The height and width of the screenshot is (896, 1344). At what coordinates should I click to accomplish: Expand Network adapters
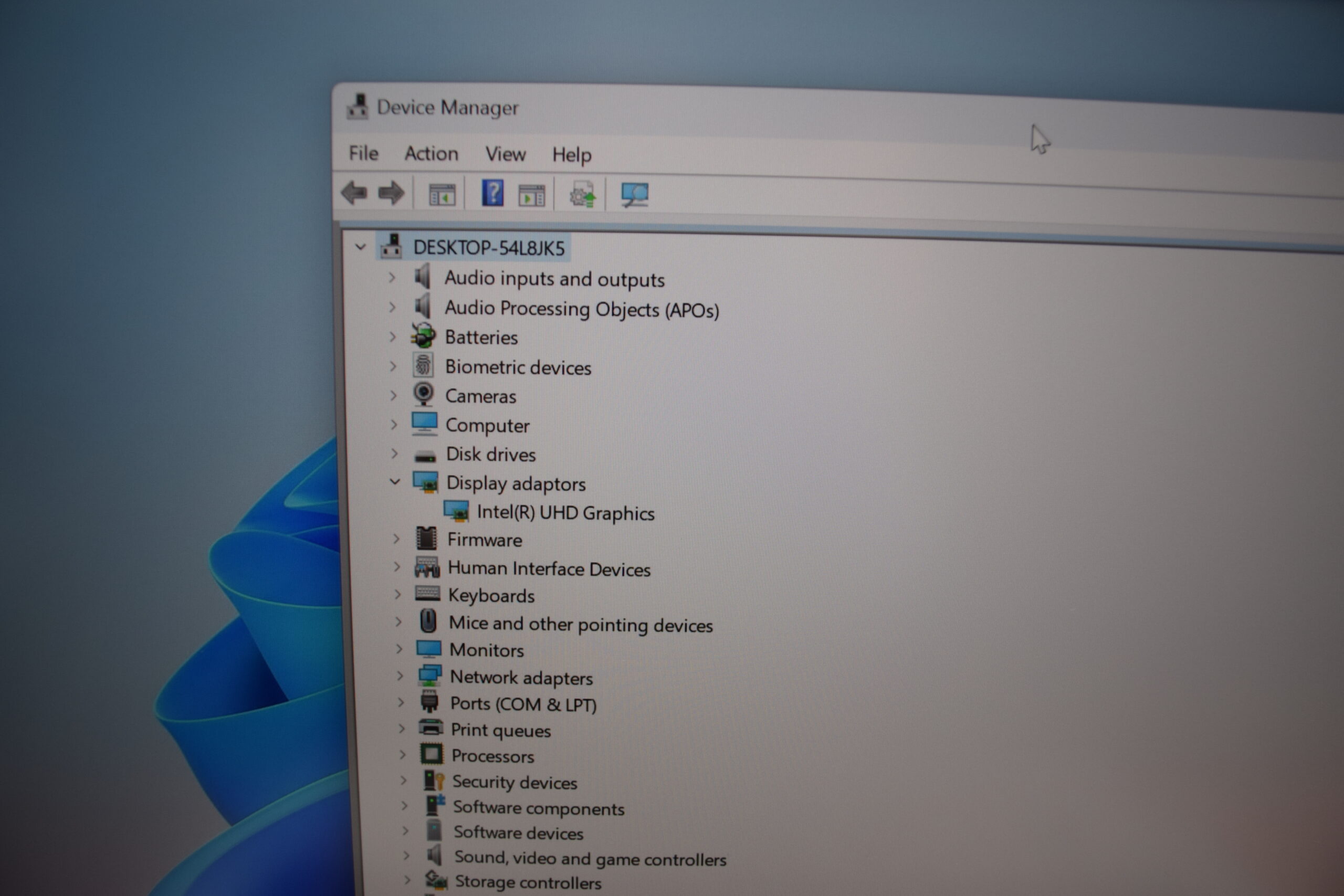click(x=400, y=676)
